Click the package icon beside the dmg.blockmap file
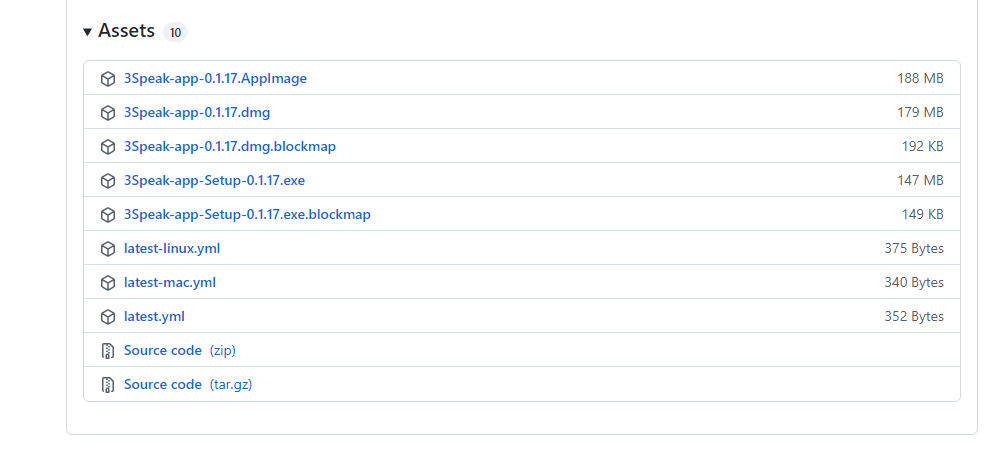 (108, 147)
